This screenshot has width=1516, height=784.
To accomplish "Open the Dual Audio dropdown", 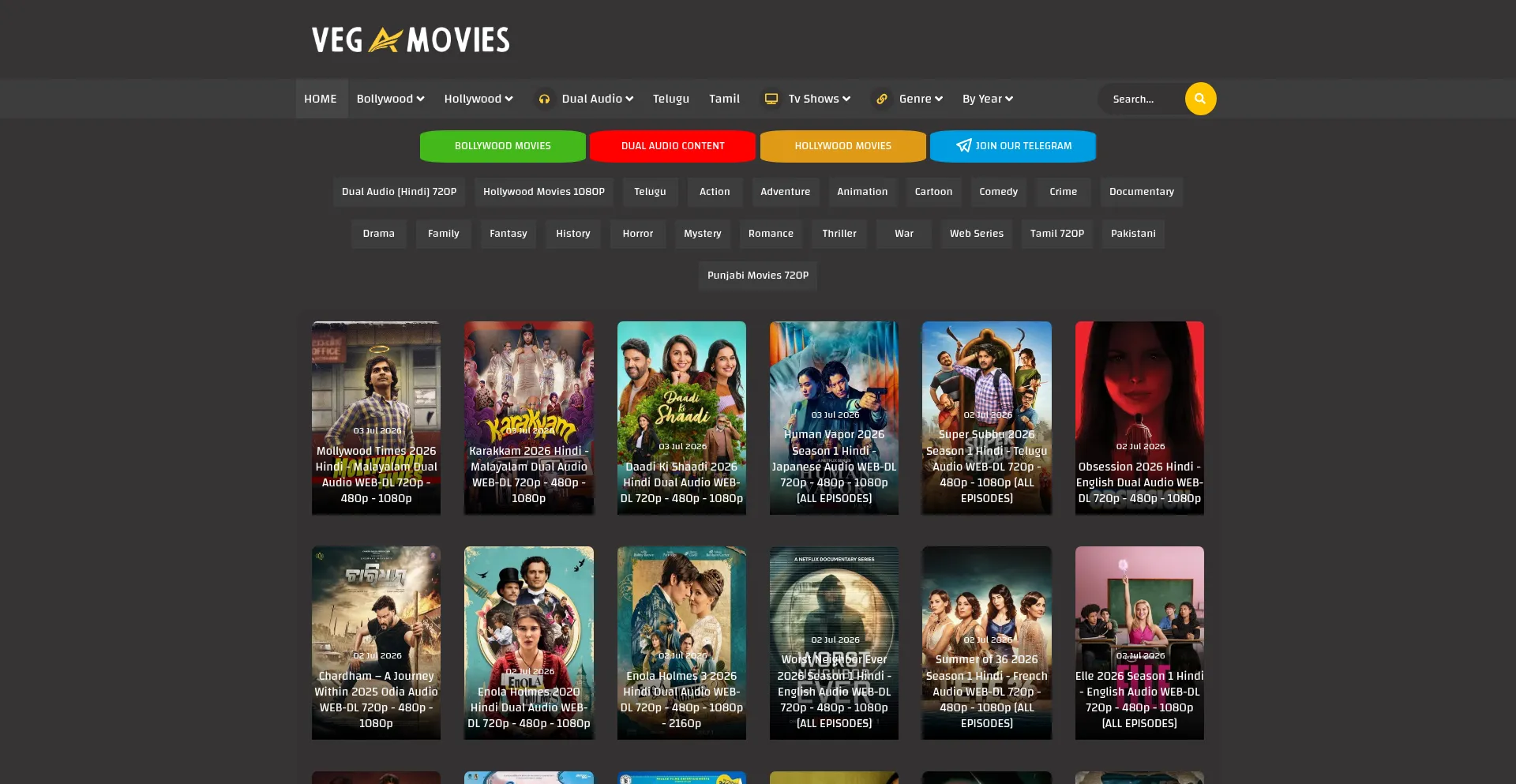I will [x=597, y=99].
